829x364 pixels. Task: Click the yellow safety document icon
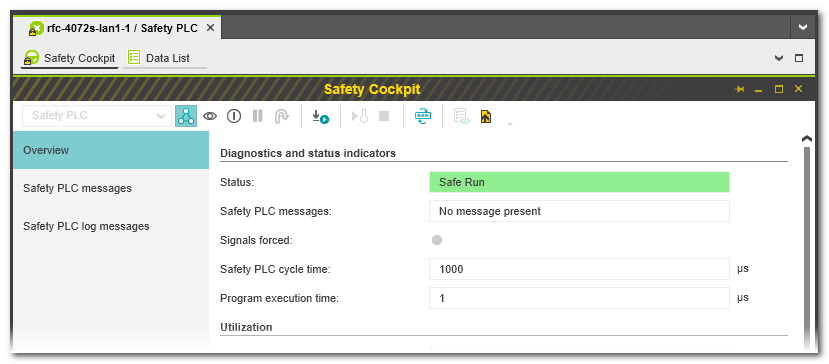point(486,116)
